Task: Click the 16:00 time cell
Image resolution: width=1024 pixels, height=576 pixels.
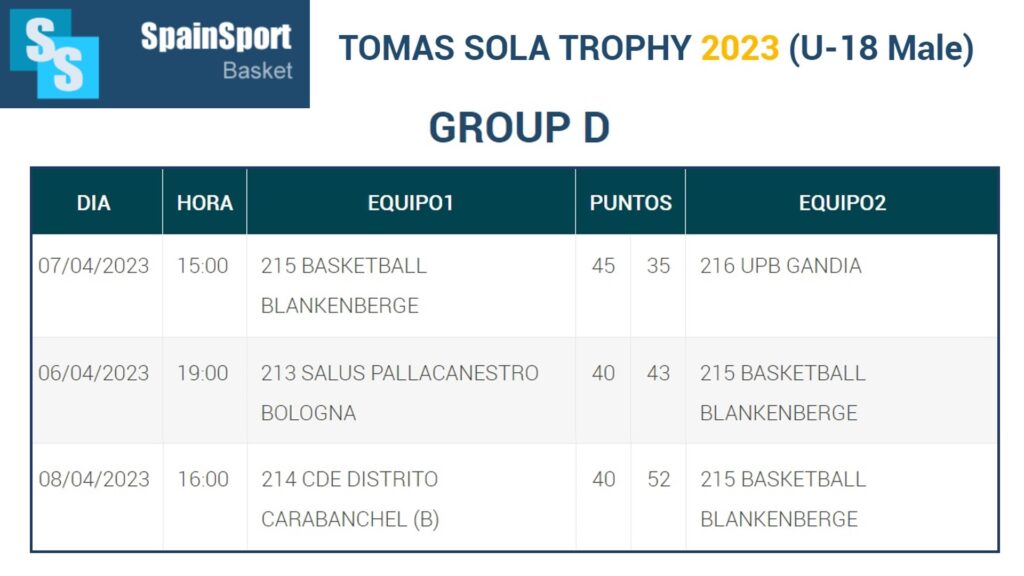Action: coord(203,479)
